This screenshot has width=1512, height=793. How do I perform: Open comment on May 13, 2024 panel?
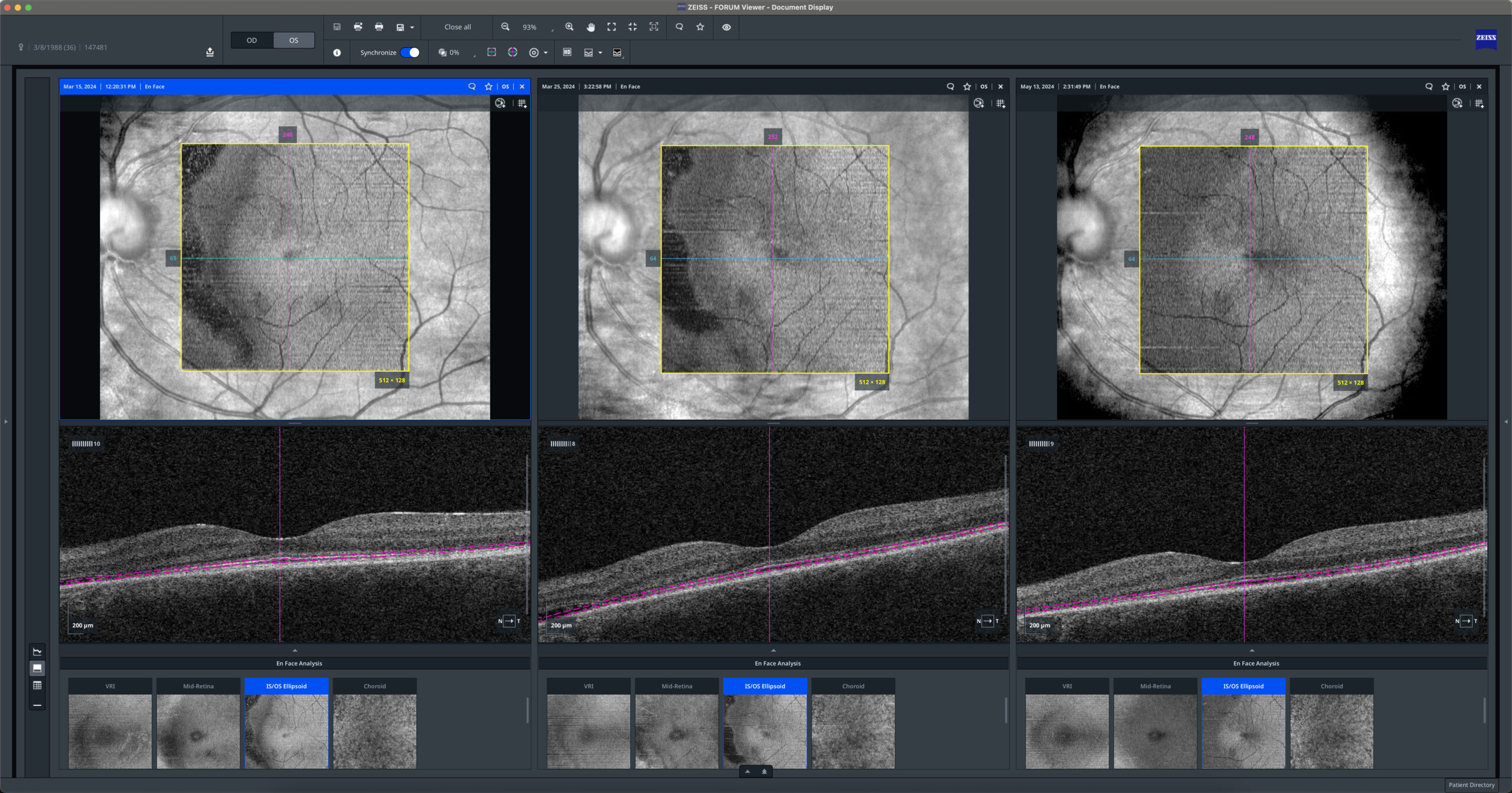point(1429,87)
